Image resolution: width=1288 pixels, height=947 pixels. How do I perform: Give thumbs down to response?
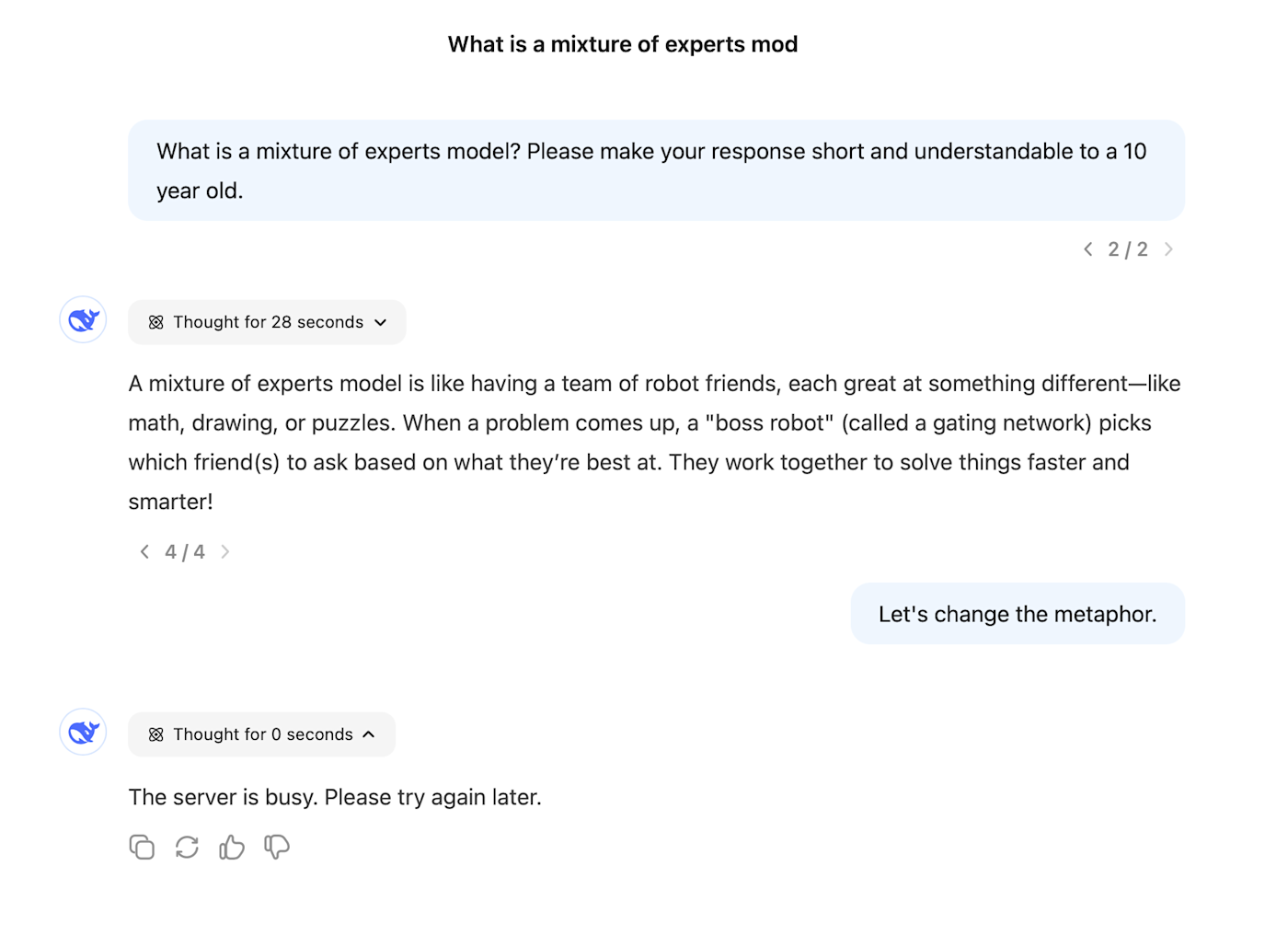point(277,847)
